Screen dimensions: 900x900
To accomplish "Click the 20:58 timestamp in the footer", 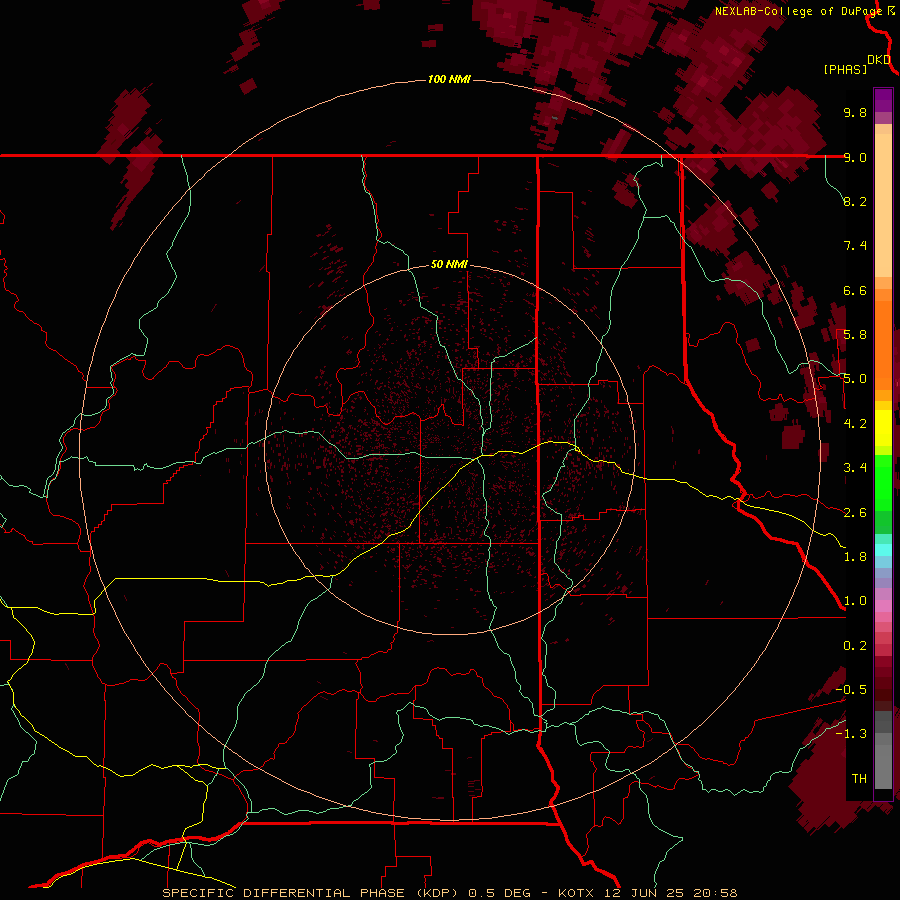I will pos(715,893).
